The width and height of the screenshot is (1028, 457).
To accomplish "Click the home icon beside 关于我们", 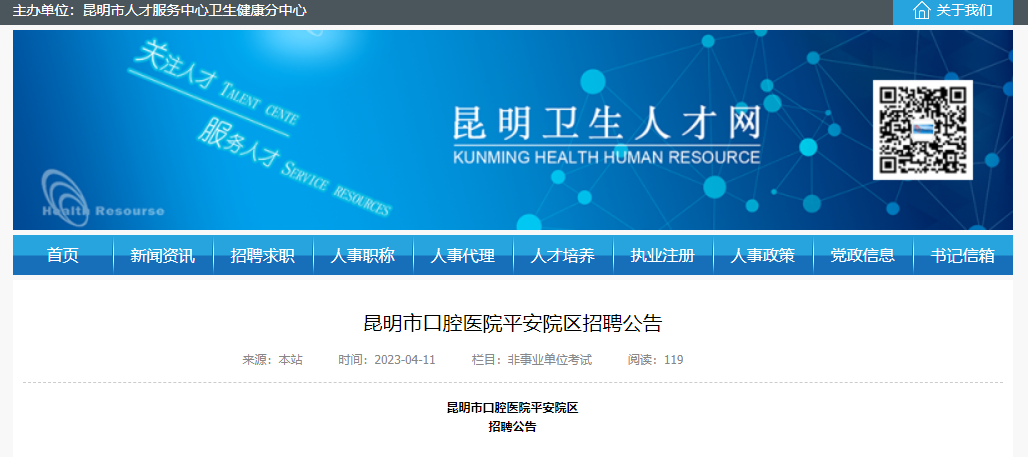I will [x=921, y=11].
